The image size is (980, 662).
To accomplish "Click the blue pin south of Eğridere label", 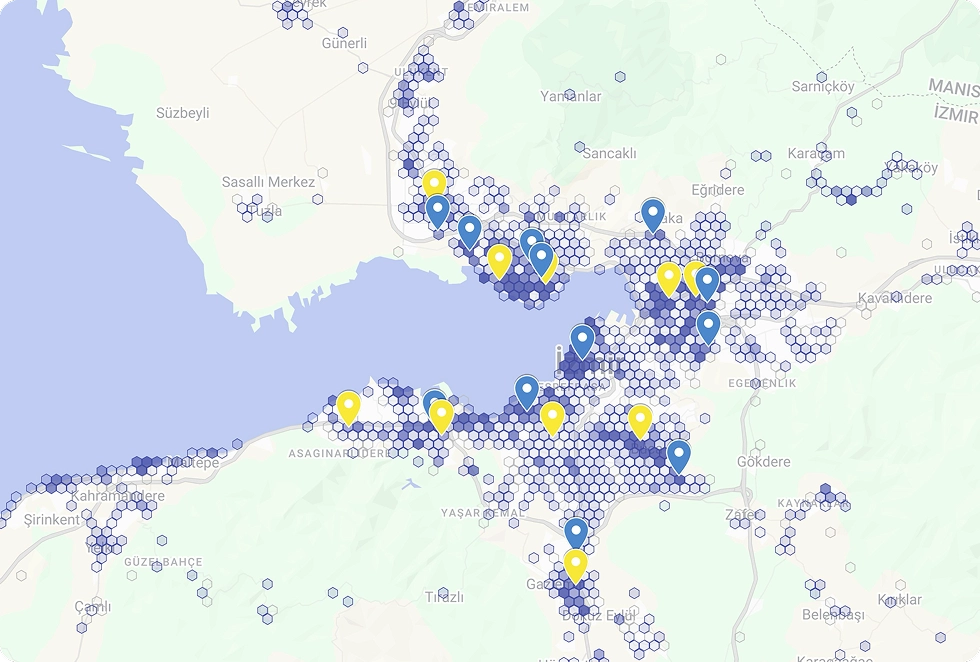I will point(652,214).
